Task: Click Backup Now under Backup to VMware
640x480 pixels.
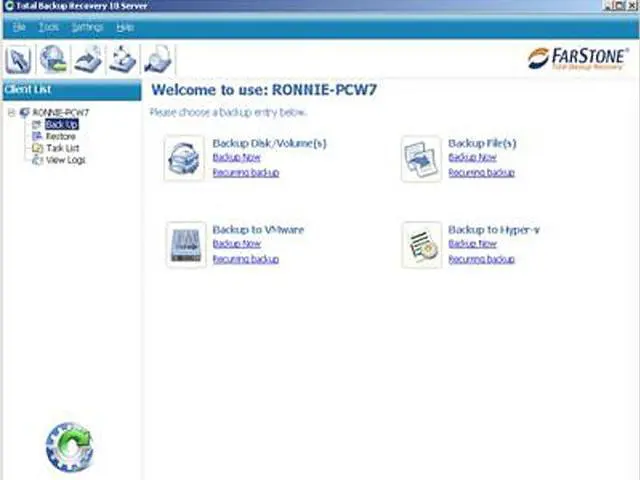Action: [236, 244]
